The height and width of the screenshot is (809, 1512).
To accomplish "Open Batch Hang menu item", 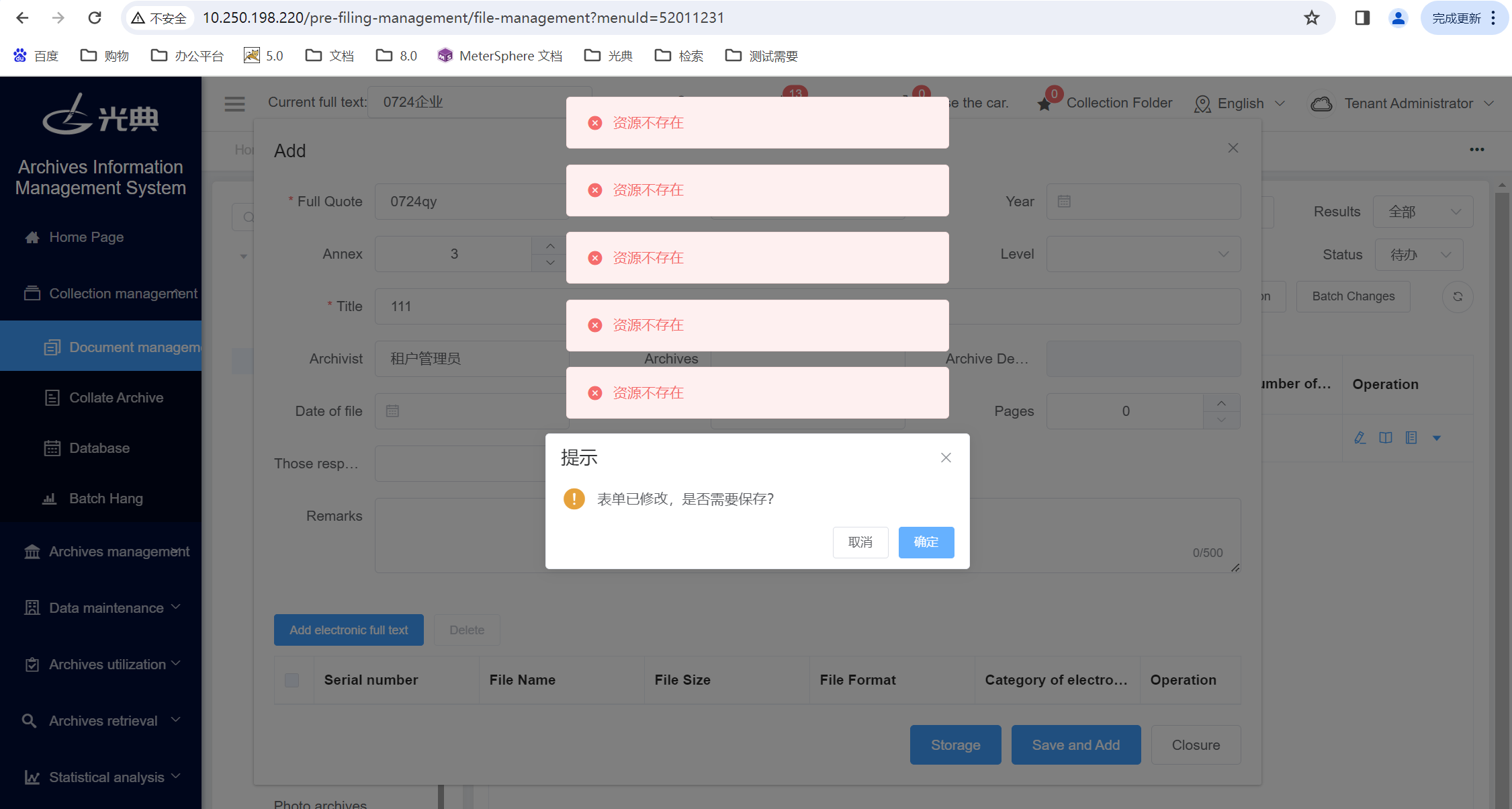I will coord(101,499).
